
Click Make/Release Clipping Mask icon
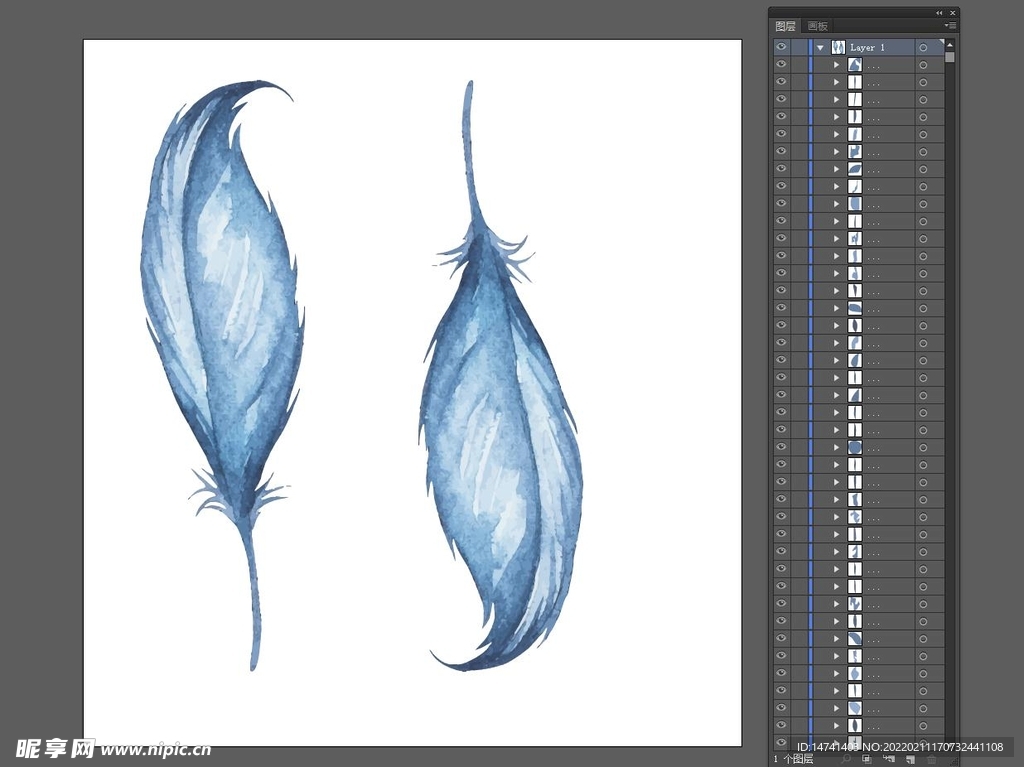pyautogui.click(x=867, y=759)
